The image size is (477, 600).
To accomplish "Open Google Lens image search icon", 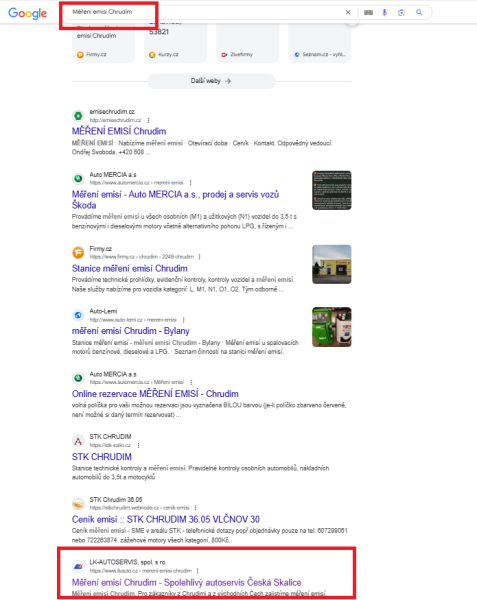I will (x=401, y=13).
